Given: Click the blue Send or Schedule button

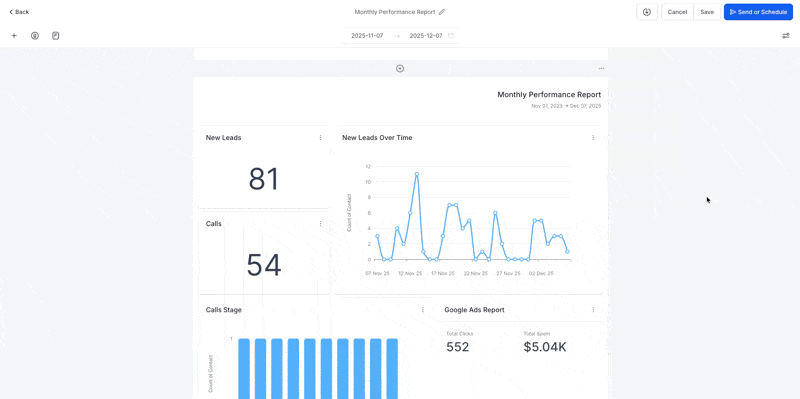Looking at the screenshot, I should coord(758,12).
